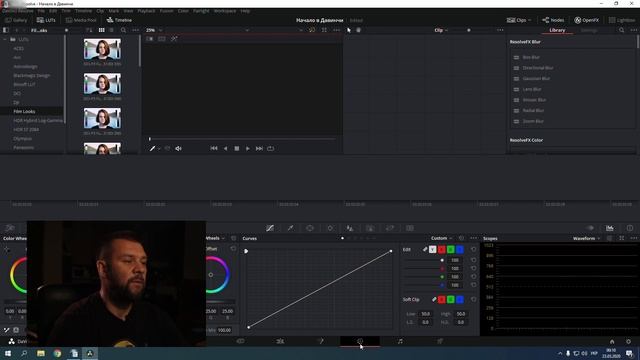Open the Tracker palette
The height and width of the screenshot is (360, 640).
pyautogui.click(x=330, y=228)
